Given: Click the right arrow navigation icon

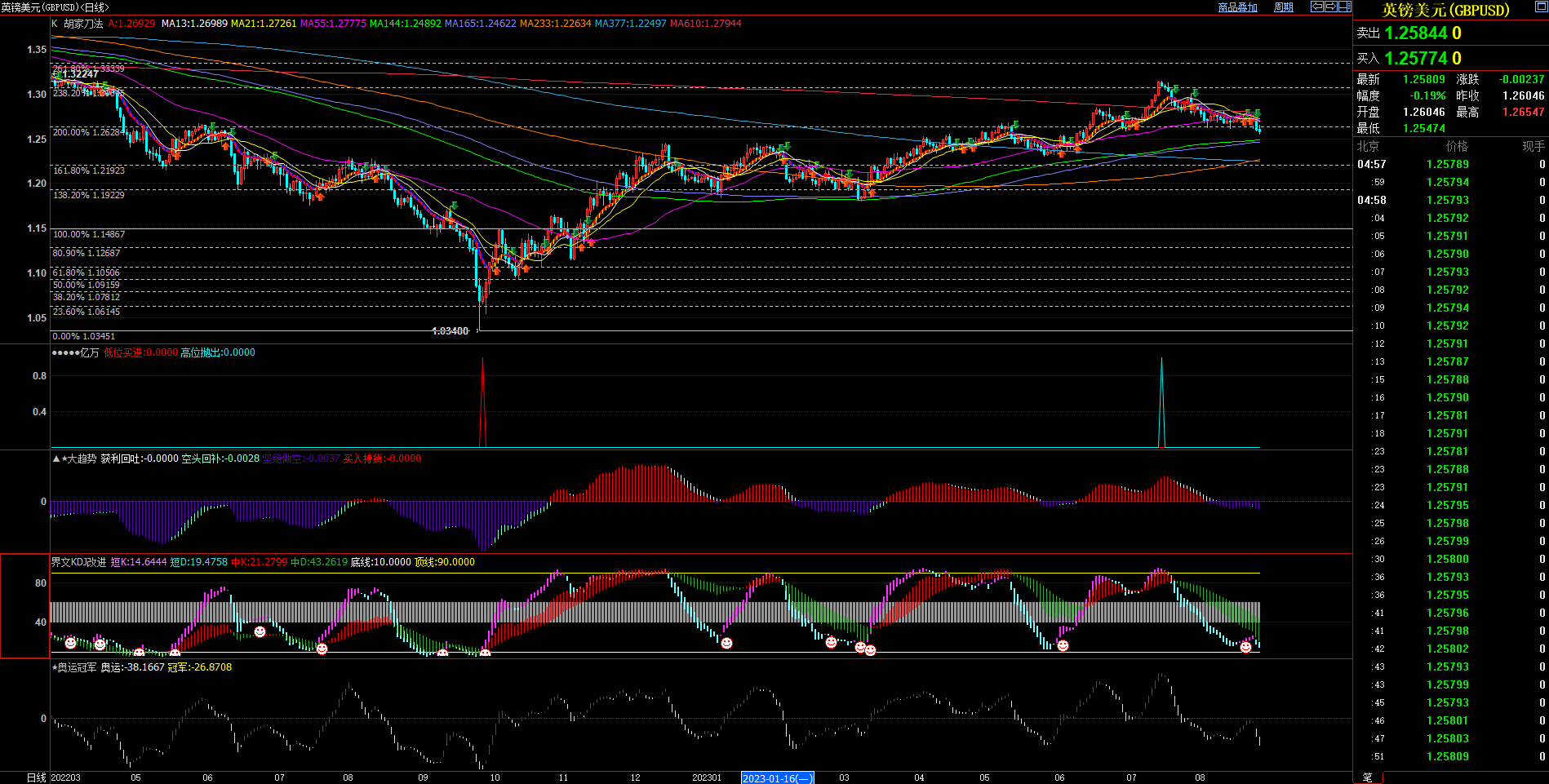Looking at the screenshot, I should tap(1331, 7).
